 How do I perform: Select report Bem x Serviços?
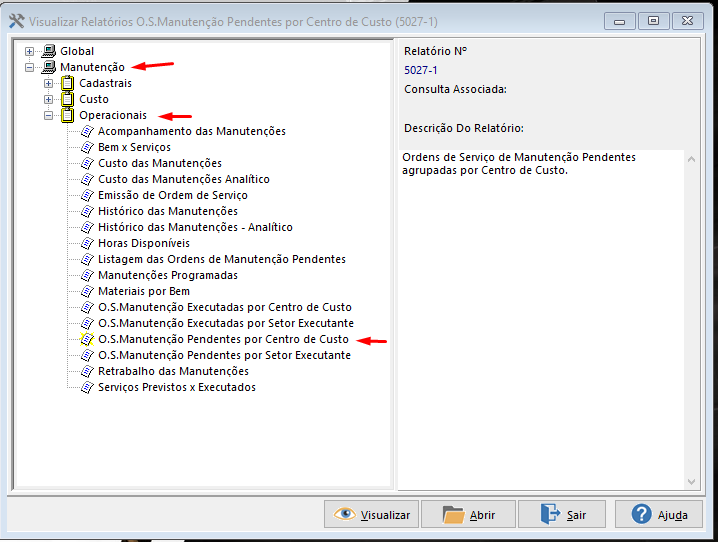click(x=134, y=147)
